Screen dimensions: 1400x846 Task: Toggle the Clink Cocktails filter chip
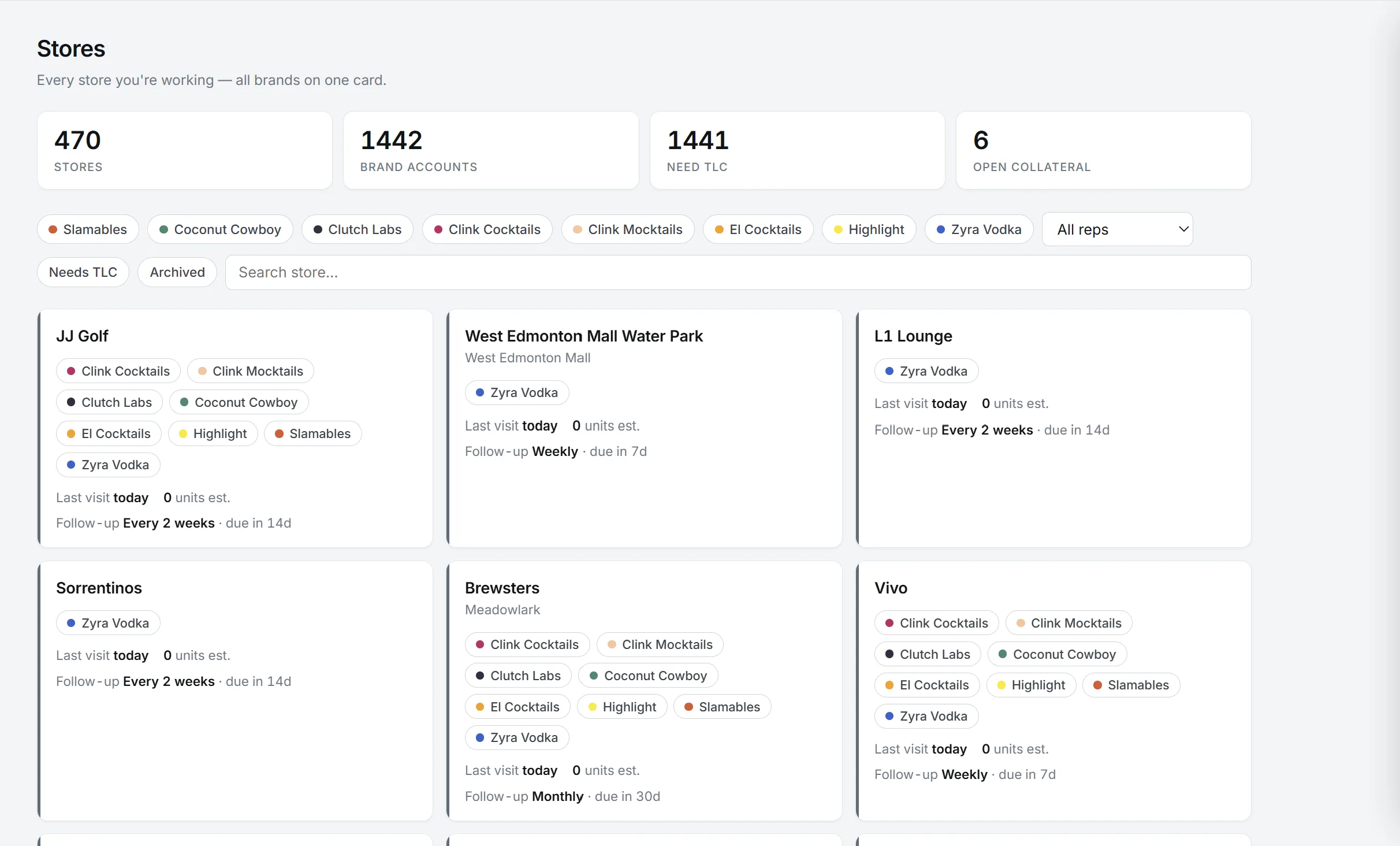[487, 229]
